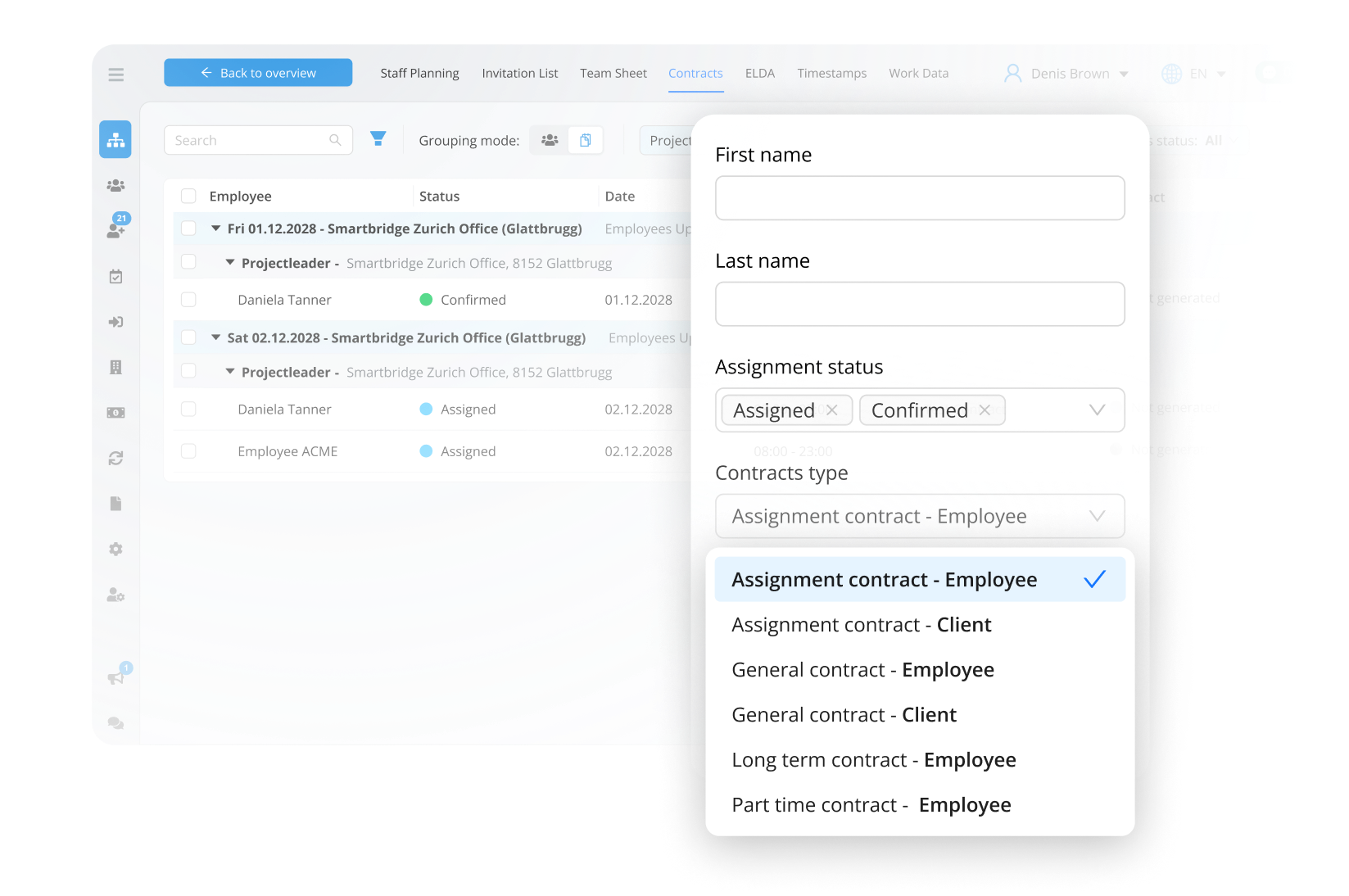Open the Contracts type dropdown
Screen dimensions: 1349x896
point(919,516)
